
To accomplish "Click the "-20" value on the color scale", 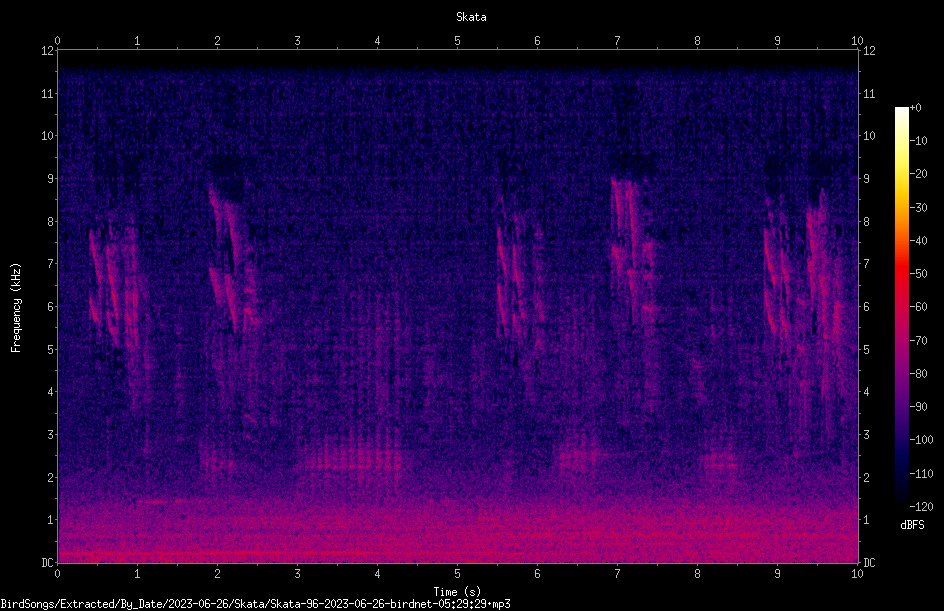I will (x=919, y=174).
